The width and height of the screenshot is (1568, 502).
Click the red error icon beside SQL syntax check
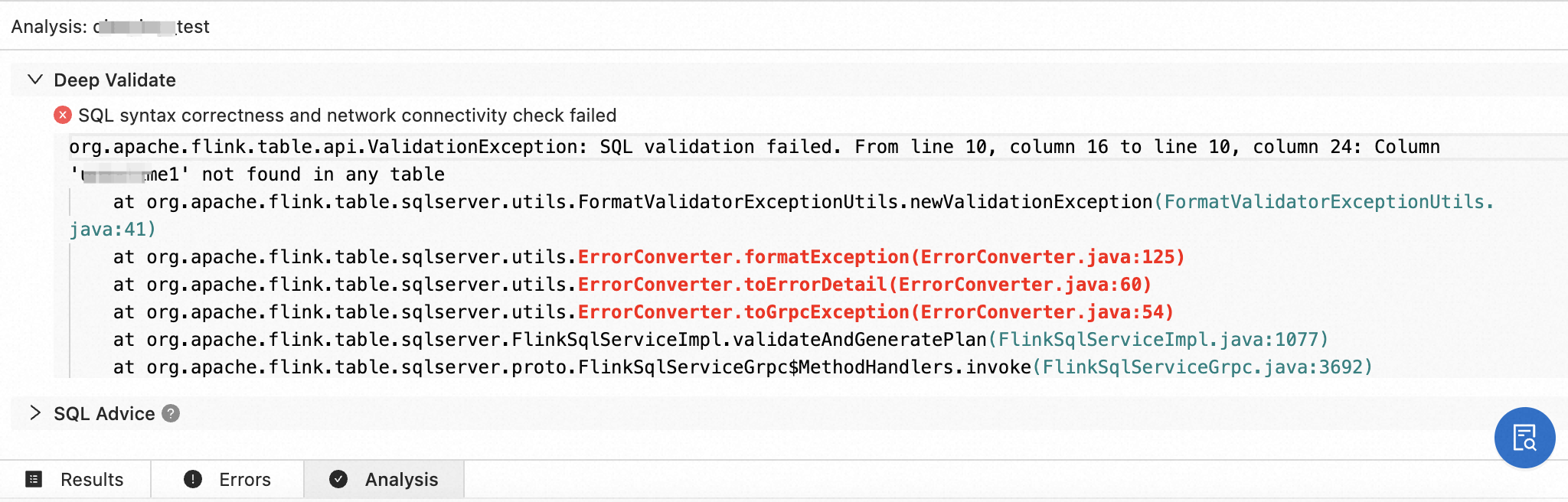tap(63, 116)
